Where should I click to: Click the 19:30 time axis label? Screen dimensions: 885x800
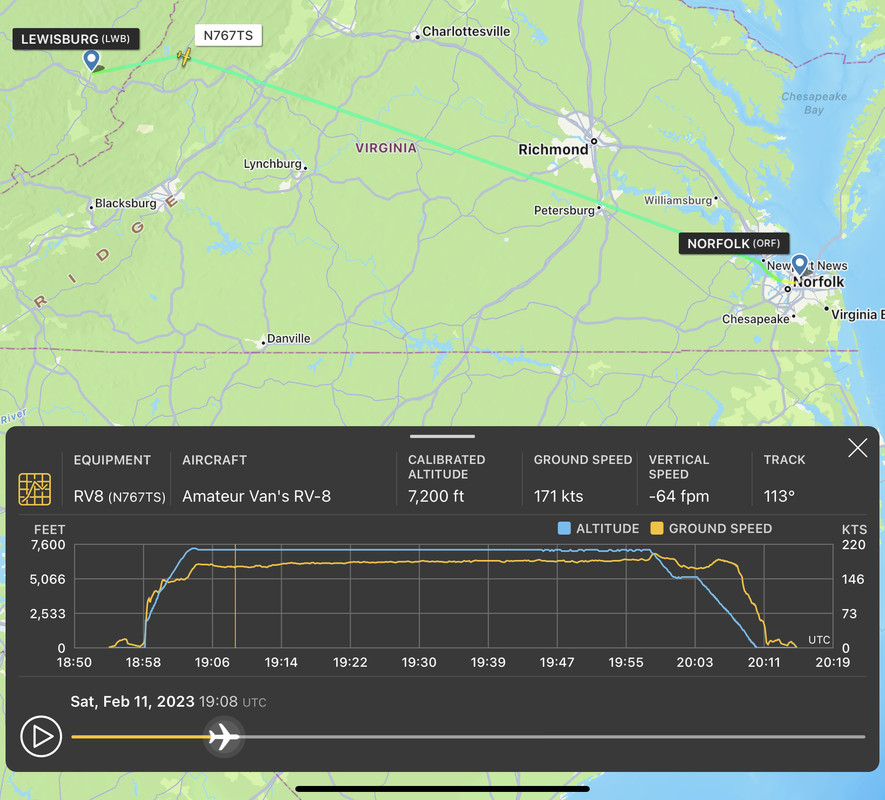pos(419,662)
